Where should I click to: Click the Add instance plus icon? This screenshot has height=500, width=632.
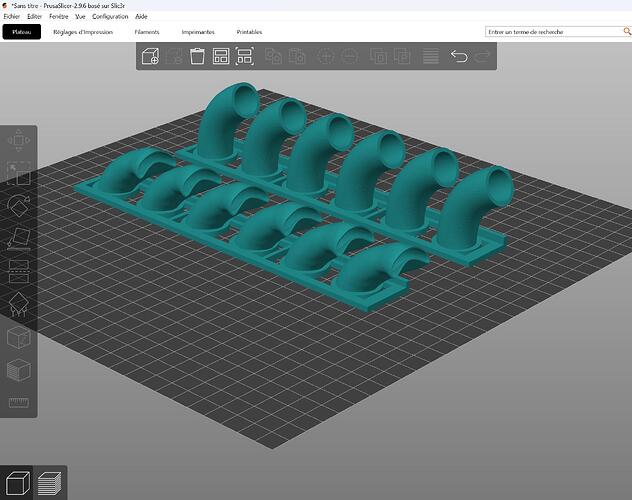(326, 56)
